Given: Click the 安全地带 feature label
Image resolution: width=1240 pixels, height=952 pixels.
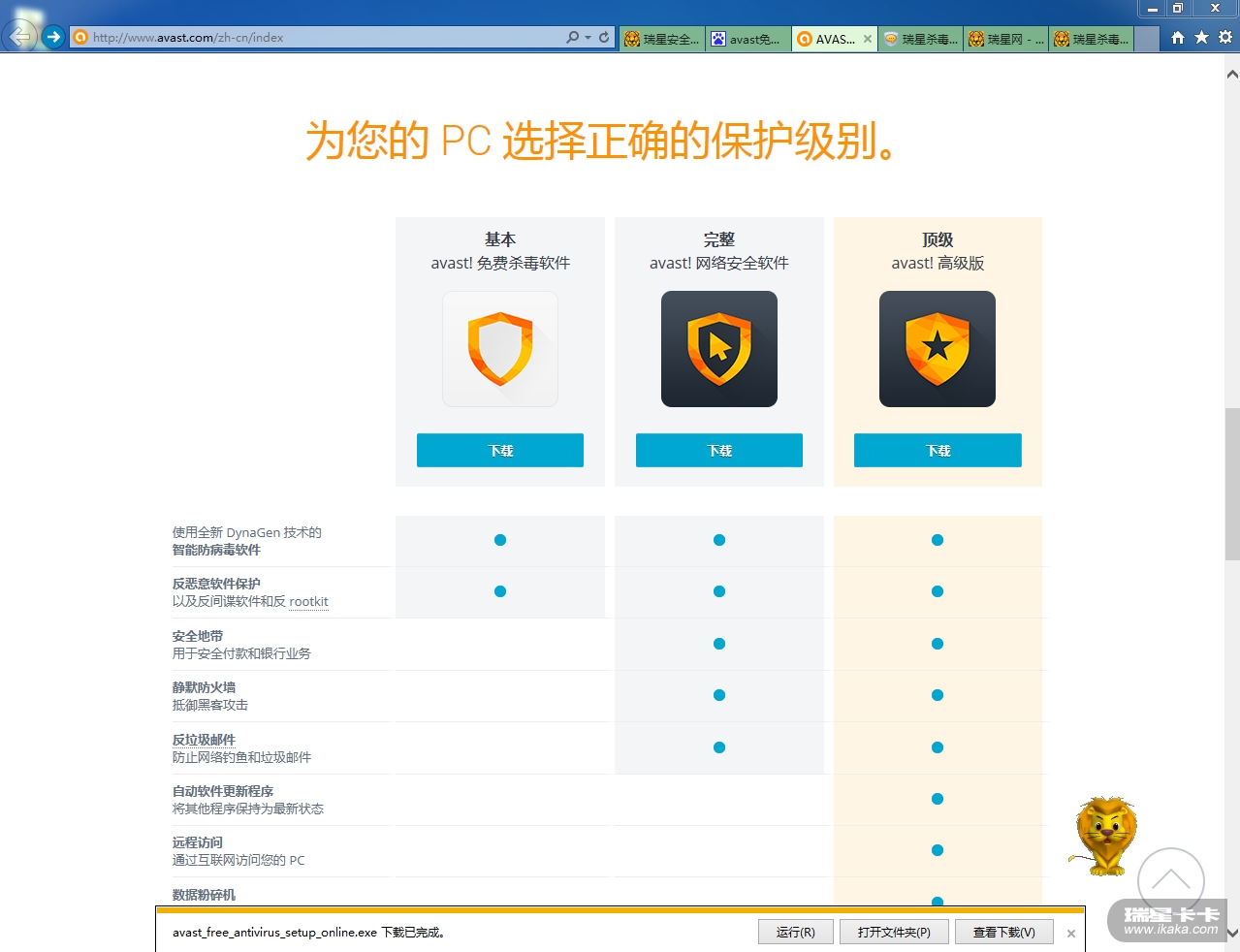Looking at the screenshot, I should pyautogui.click(x=198, y=636).
